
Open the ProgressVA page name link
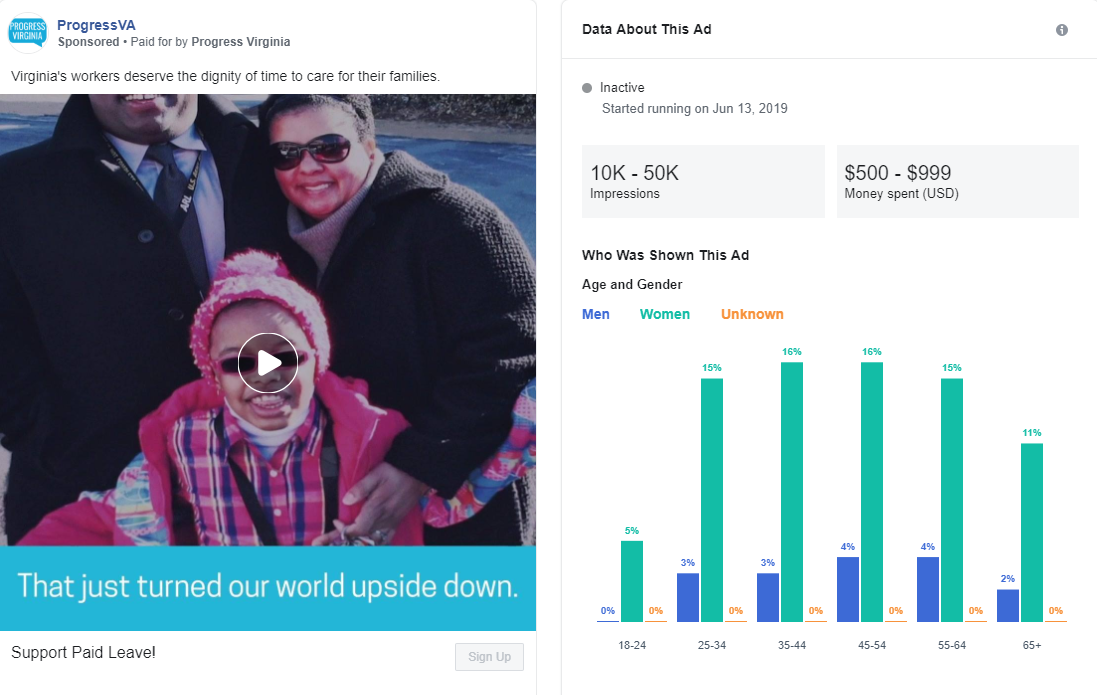click(96, 24)
